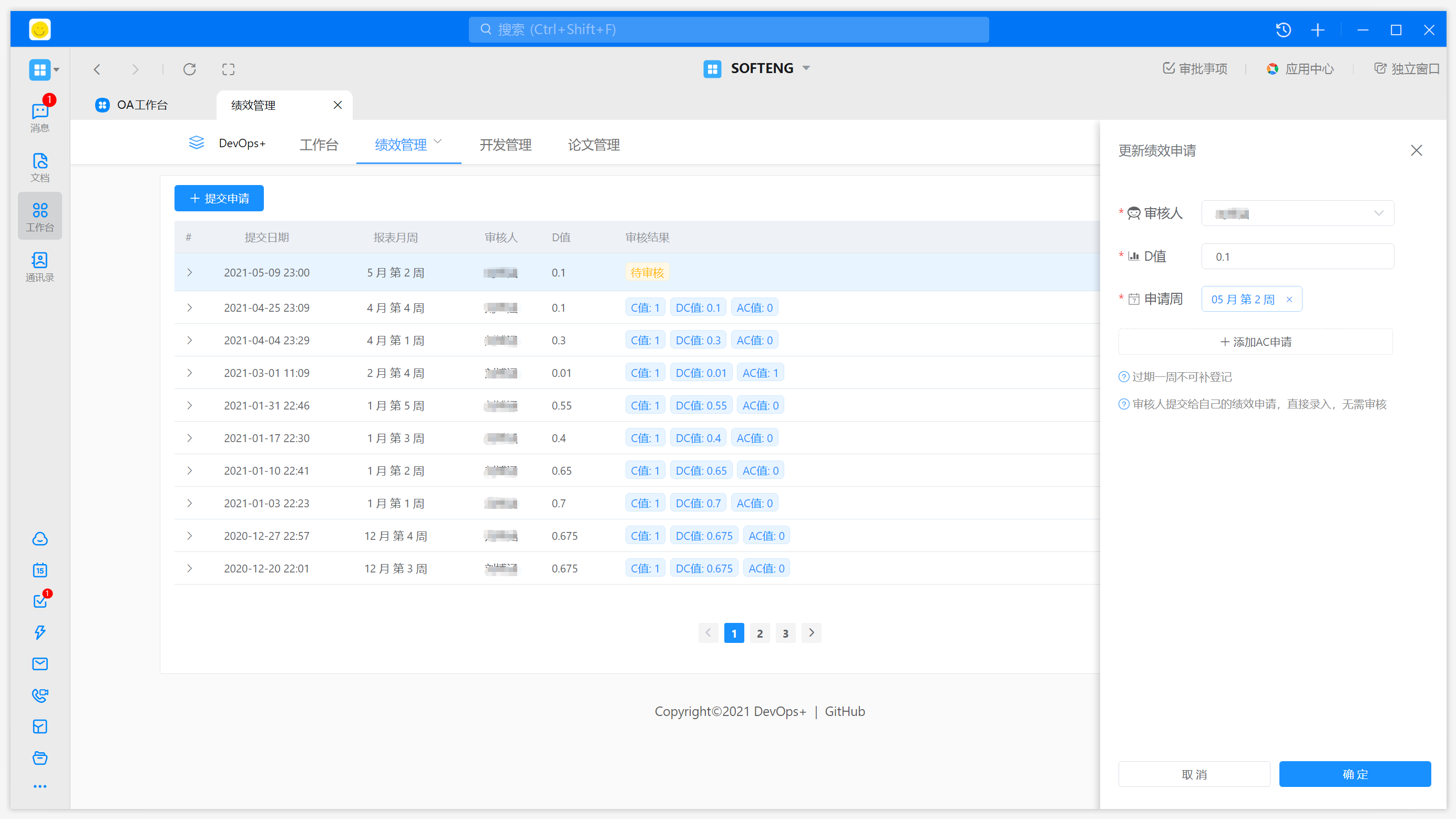
Task: Click the refresh page icon
Action: [189, 69]
